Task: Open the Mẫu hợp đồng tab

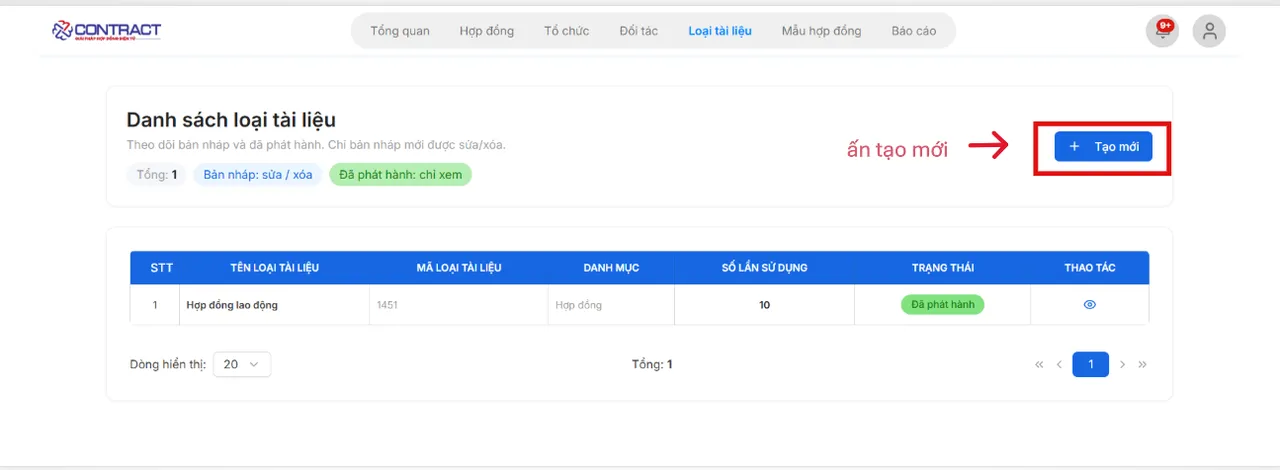Action: [x=821, y=31]
